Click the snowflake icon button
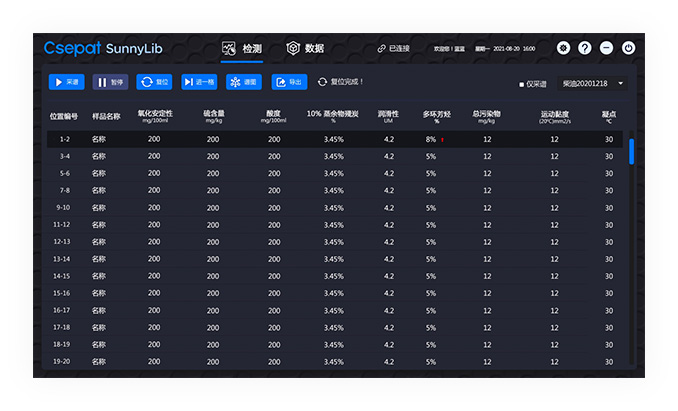Image resolution: width=678 pixels, height=411 pixels. point(243,82)
